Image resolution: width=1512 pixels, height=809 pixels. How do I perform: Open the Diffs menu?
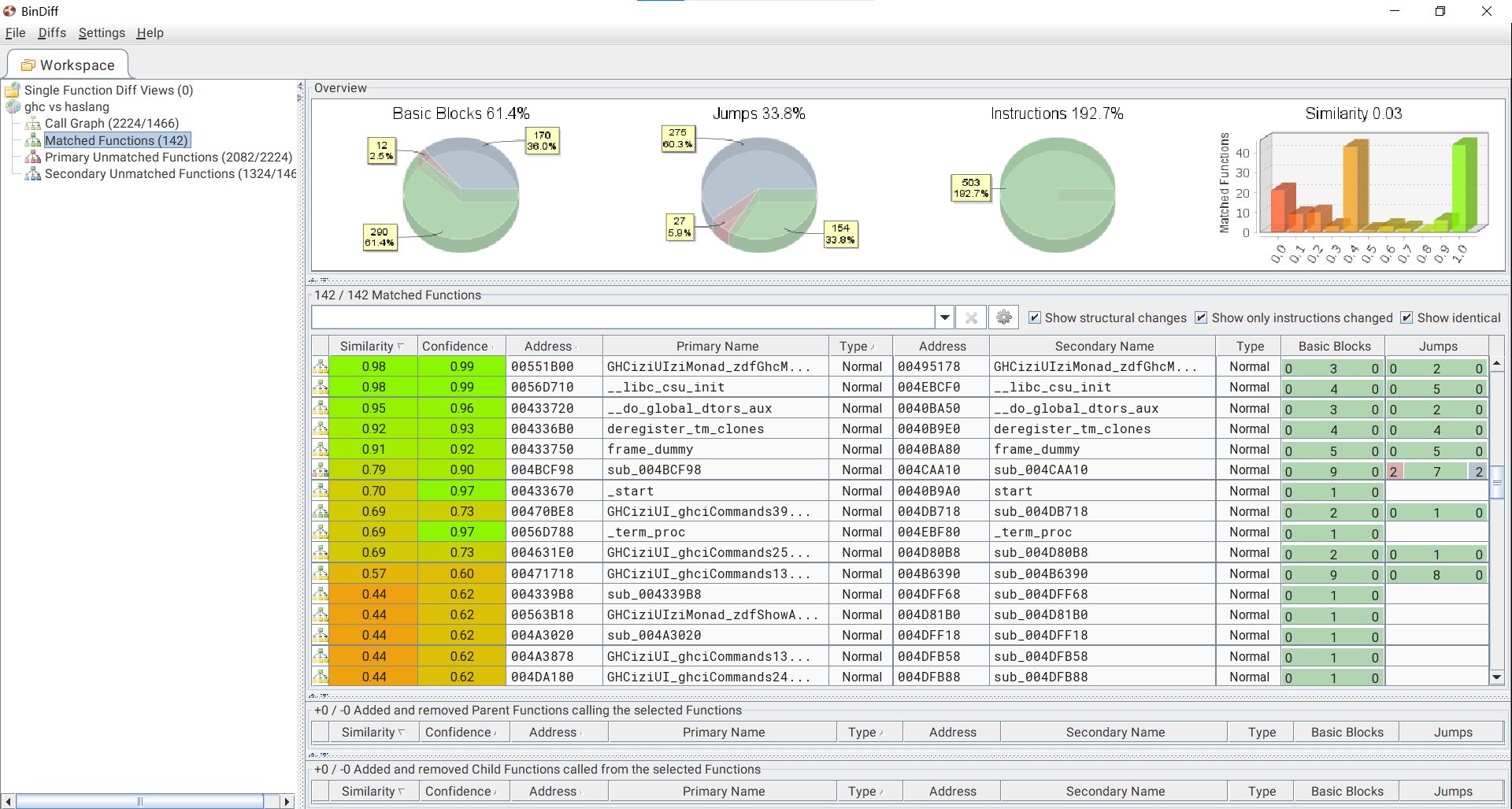tap(52, 32)
